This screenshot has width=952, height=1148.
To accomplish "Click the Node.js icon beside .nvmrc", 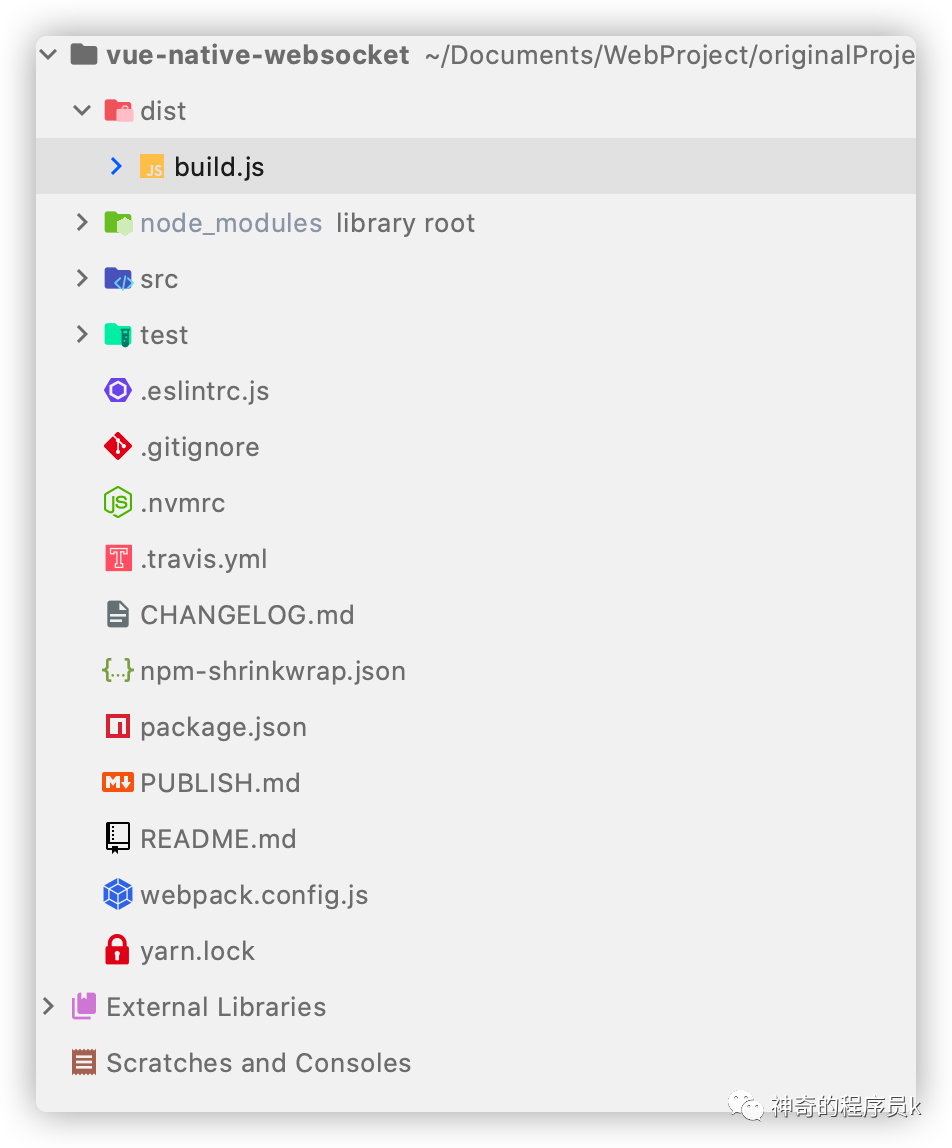I will pos(118,502).
